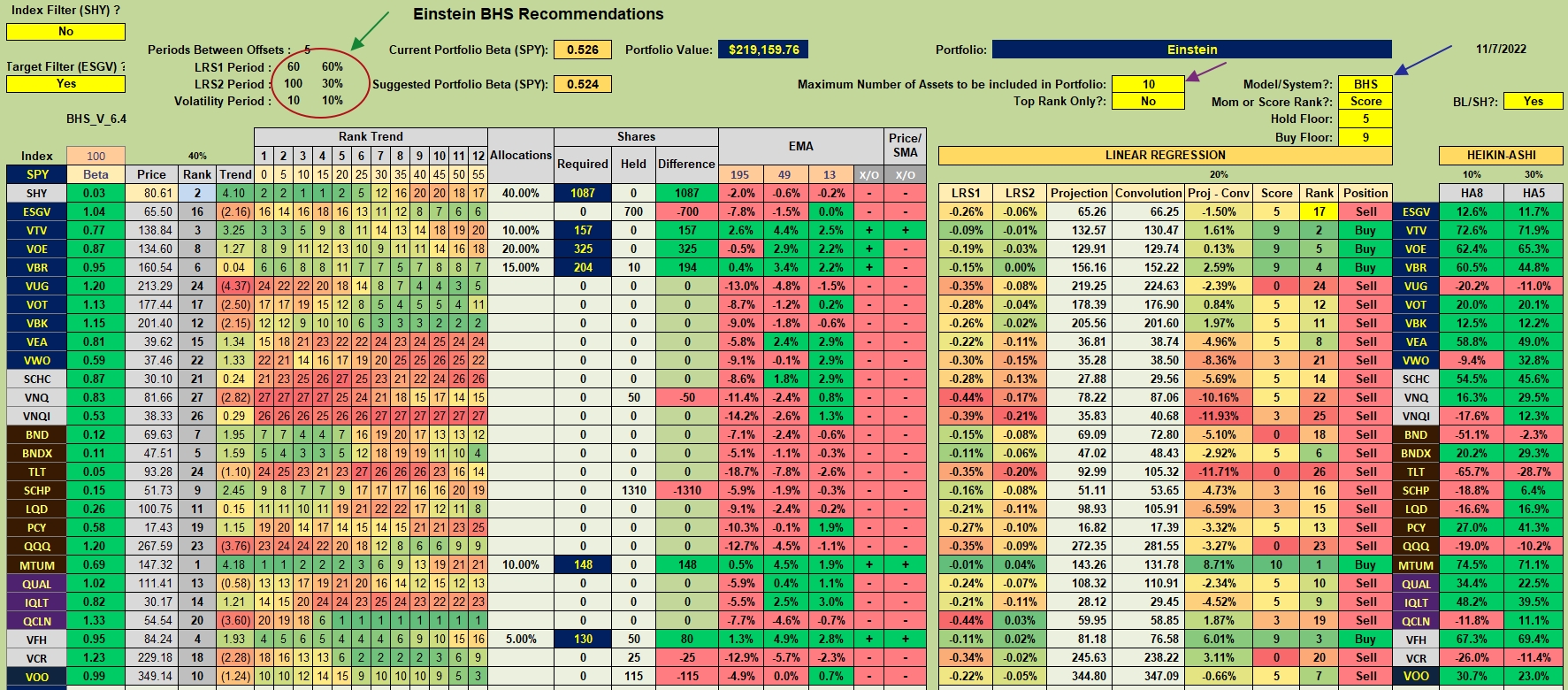Select VOE allocation cell 20.00%
The image size is (1568, 690).
521,249
